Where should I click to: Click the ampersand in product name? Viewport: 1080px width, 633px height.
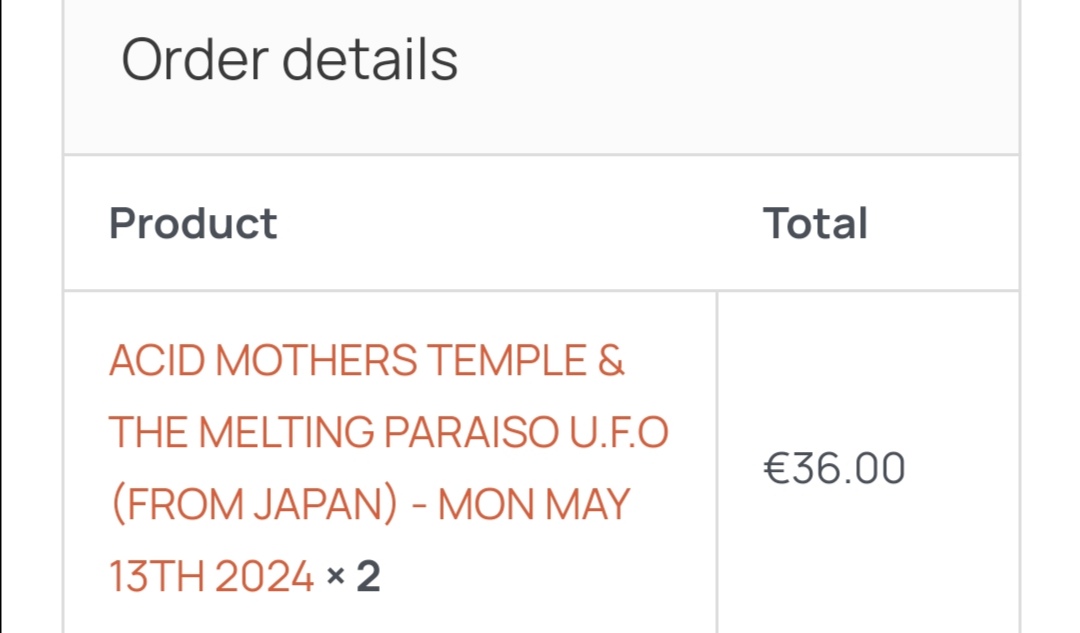(611, 360)
